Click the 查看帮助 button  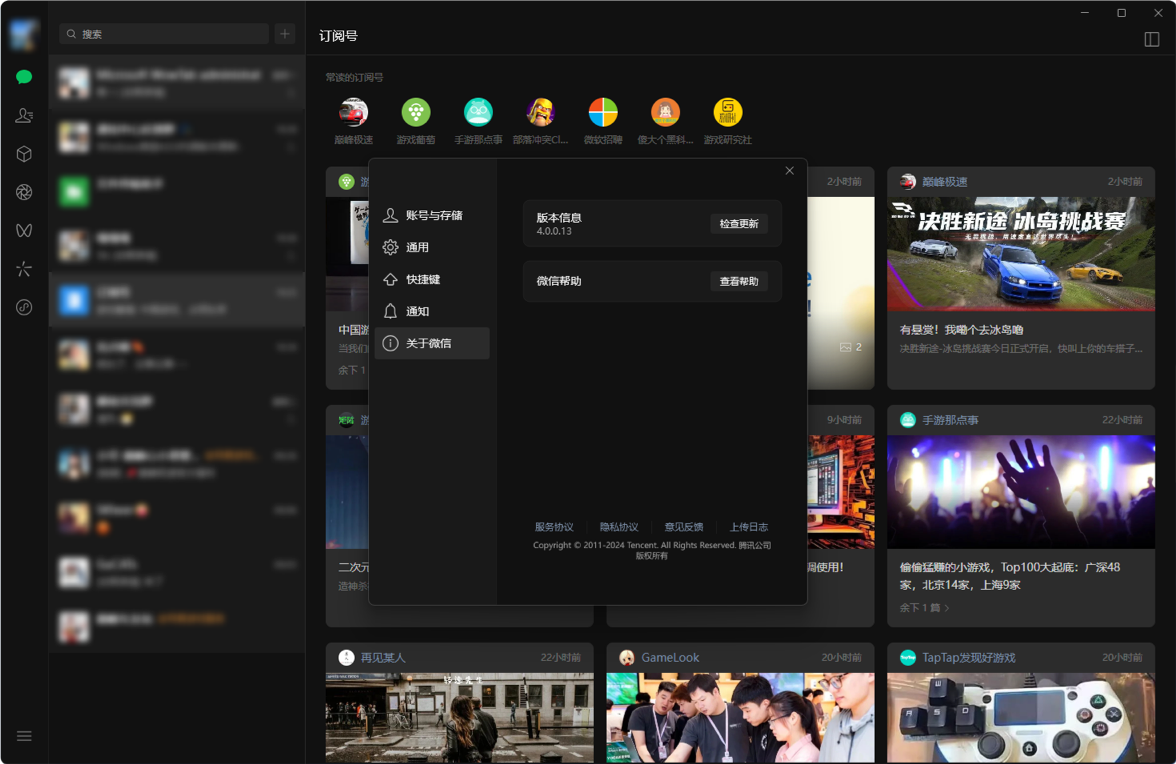click(739, 282)
